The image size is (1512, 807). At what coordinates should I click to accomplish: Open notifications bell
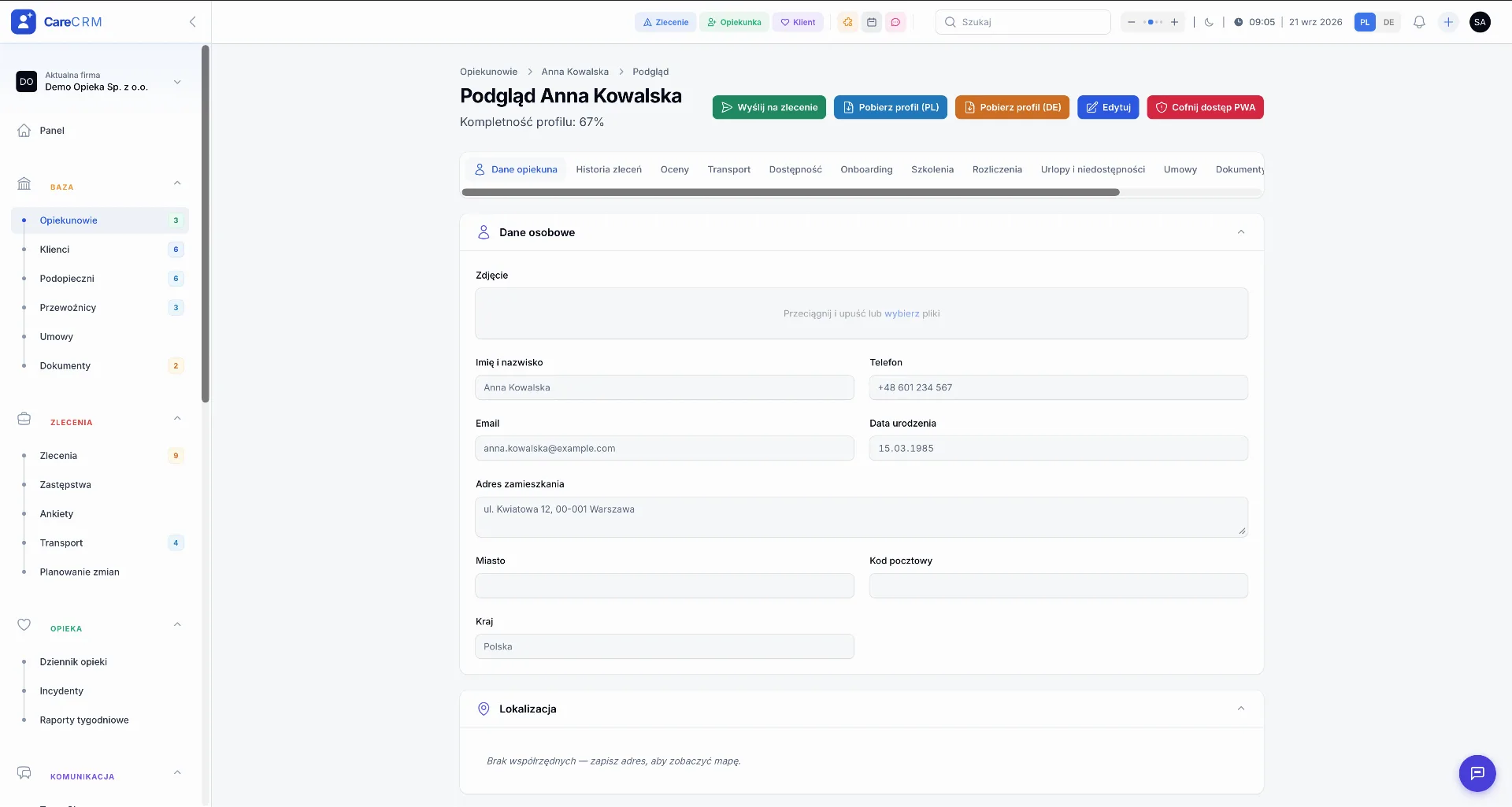click(1419, 22)
